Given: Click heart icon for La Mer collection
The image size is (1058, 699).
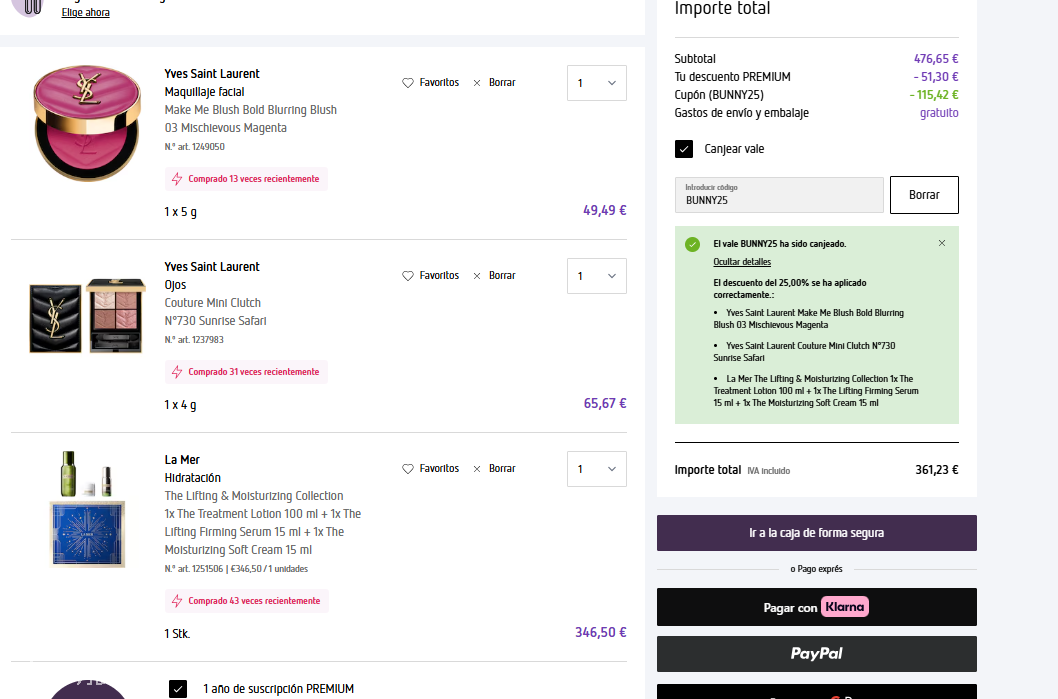Looking at the screenshot, I should (408, 469).
